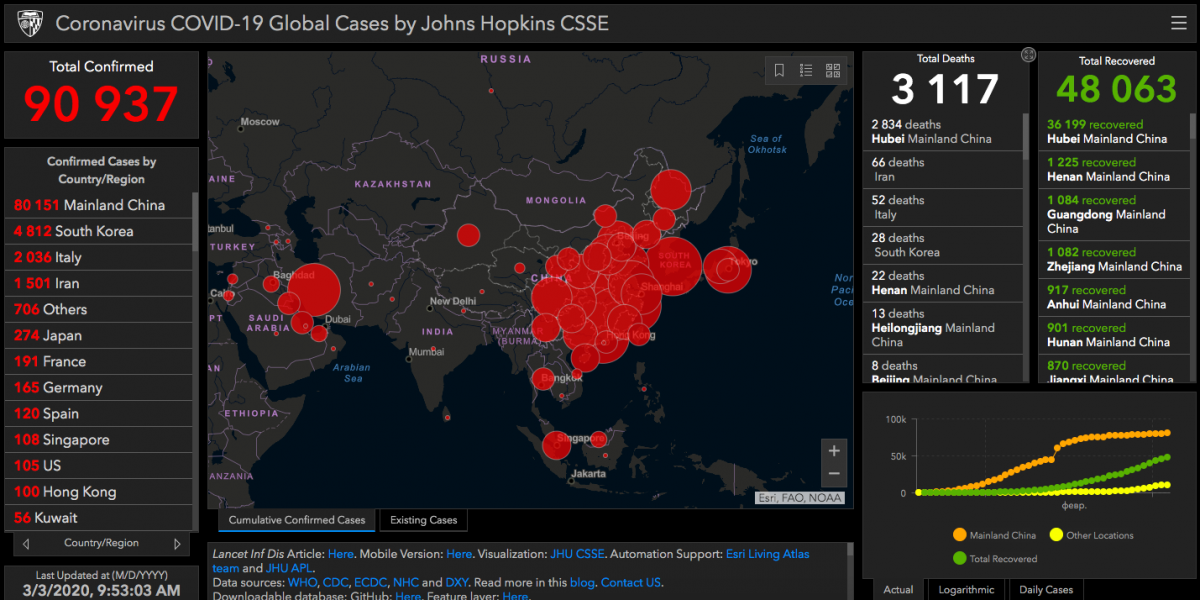Click the Contact US link
Screen dimensions: 1200x600
pos(630,582)
